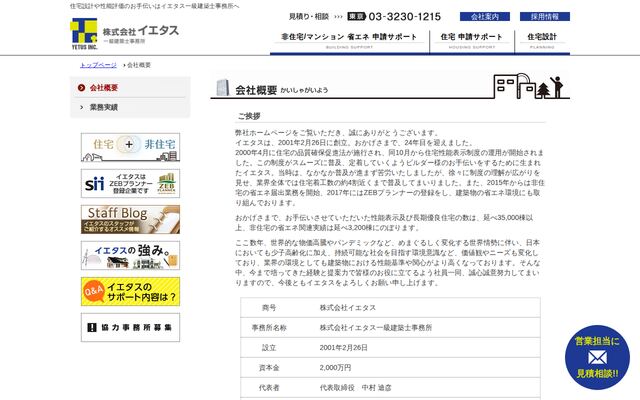Open the 採用情報 header button

click(544, 17)
